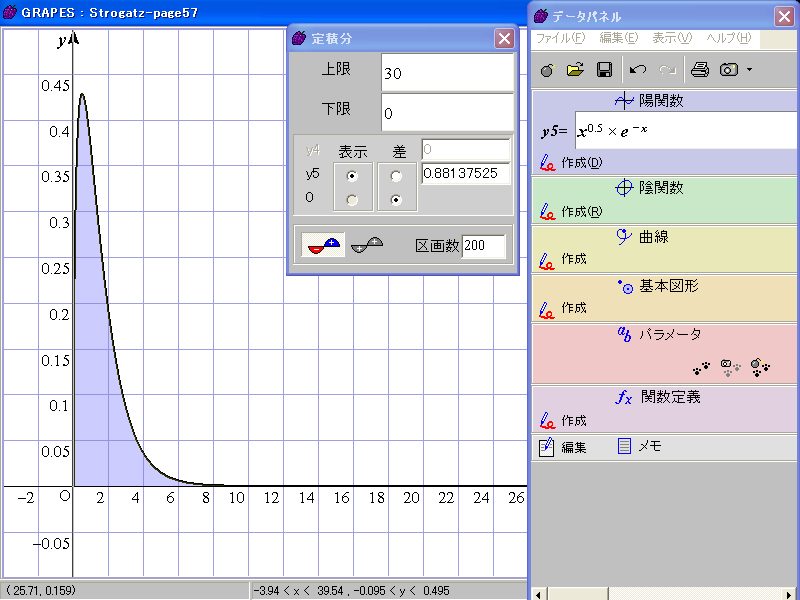Select the 0 row 表示 radio button

coord(352,199)
